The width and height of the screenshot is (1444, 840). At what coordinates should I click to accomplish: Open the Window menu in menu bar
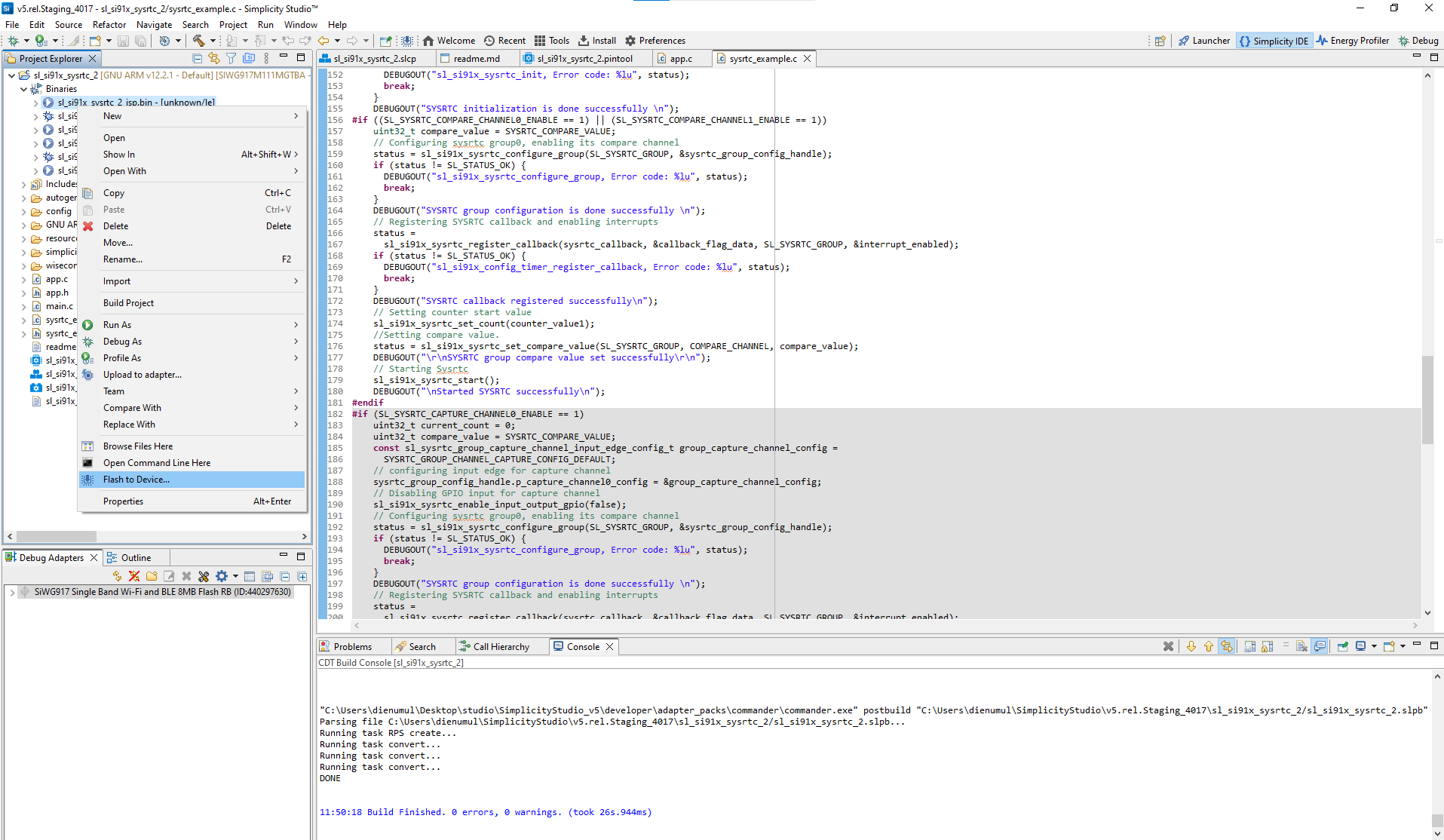[300, 25]
